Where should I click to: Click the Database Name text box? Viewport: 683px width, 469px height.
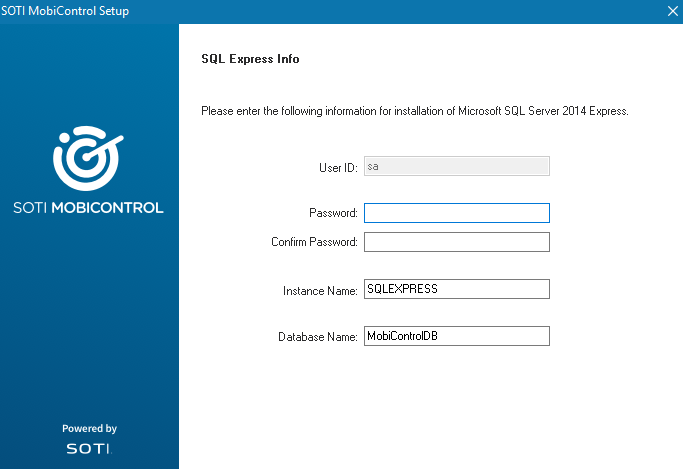[456, 336]
